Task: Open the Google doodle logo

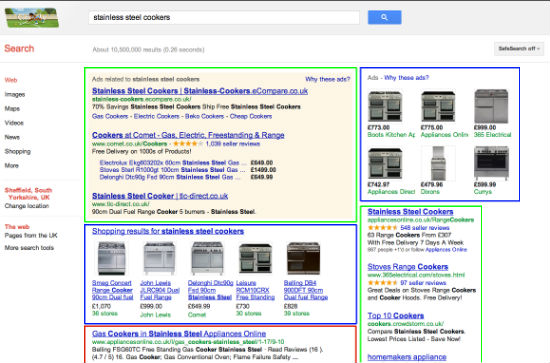Action: point(32,18)
